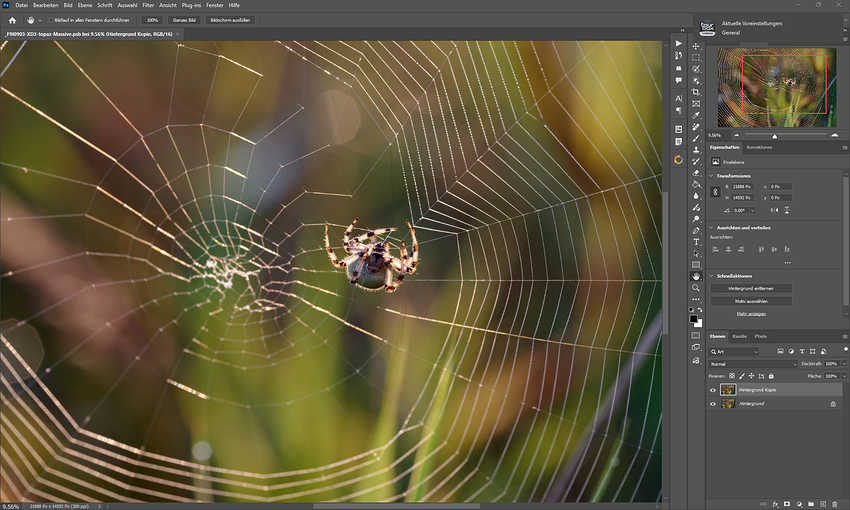Select the Eyedropper tool
This screenshot has width=850, height=510.
(x=696, y=115)
